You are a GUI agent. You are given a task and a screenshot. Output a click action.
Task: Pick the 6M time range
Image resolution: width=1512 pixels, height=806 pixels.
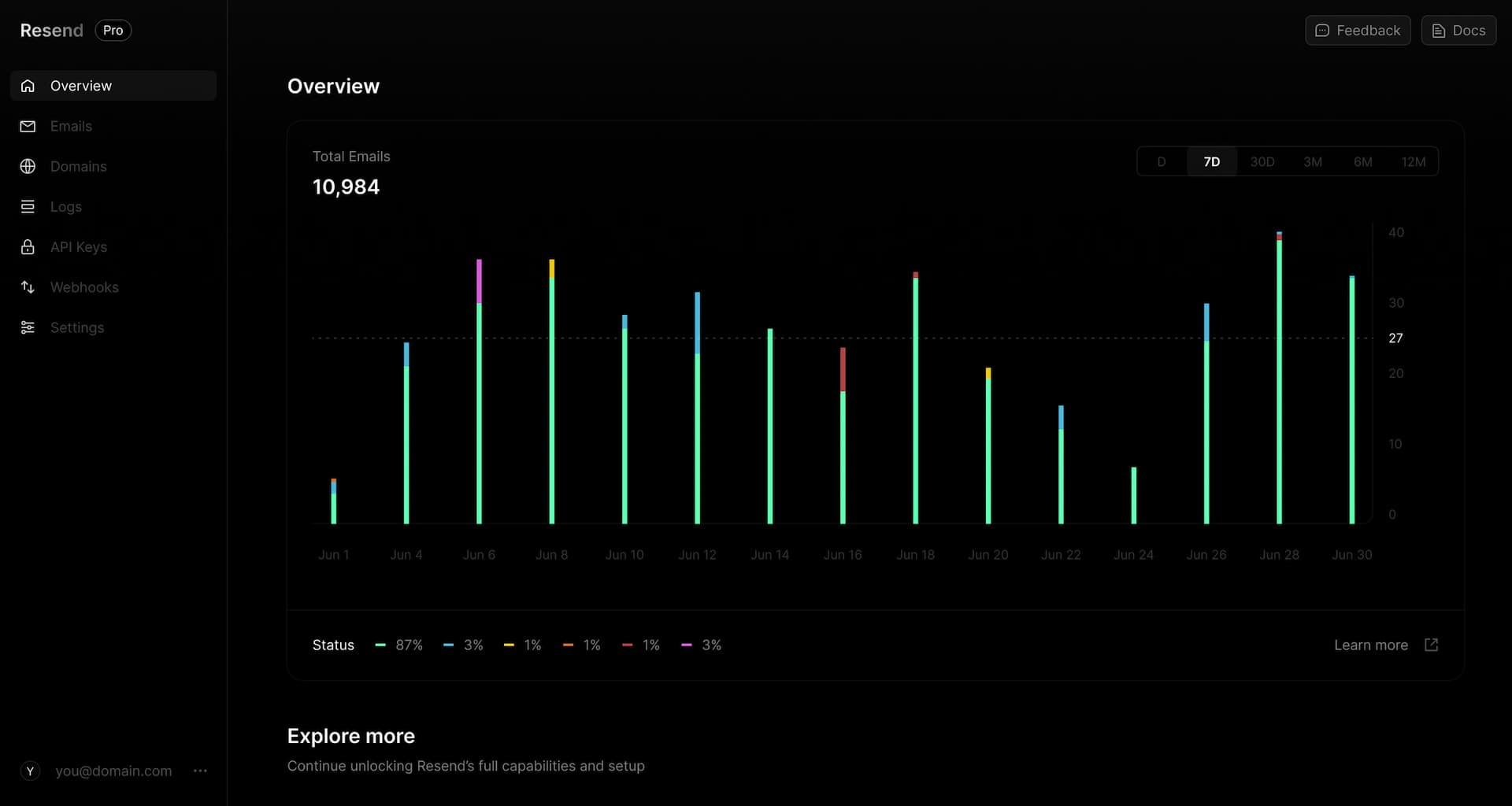1362,161
